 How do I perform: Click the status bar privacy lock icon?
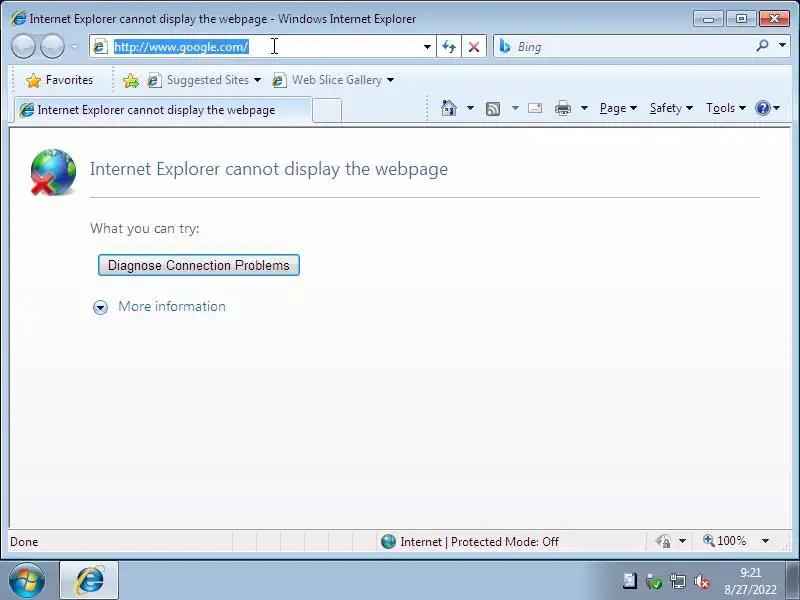(x=663, y=541)
